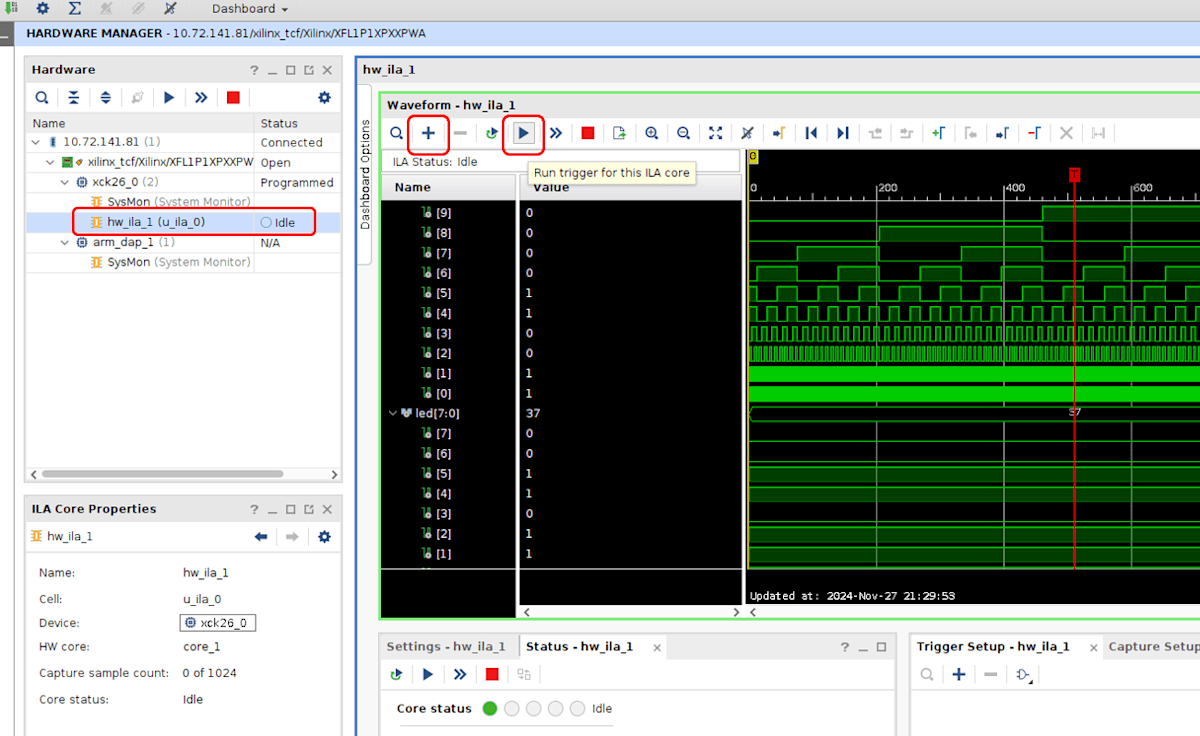Expand all in Hardware panel
The width and height of the screenshot is (1200, 736).
tap(106, 97)
